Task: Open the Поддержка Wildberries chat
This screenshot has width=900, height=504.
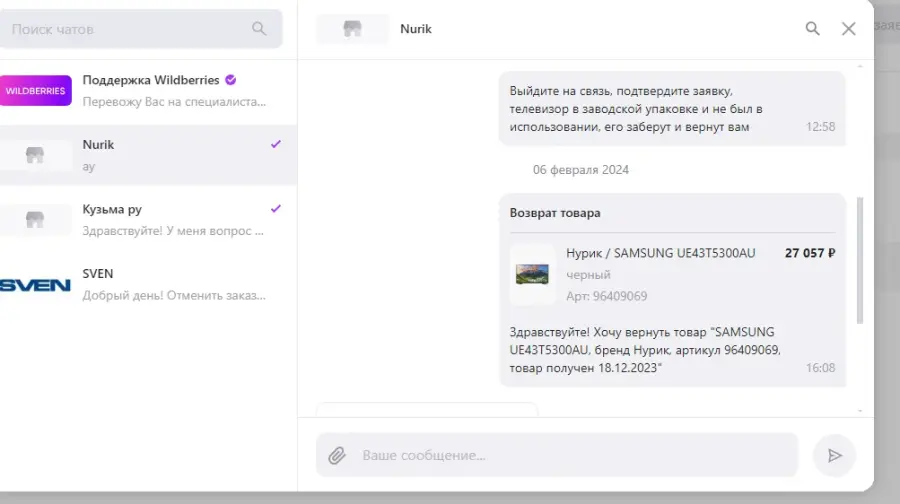Action: (149, 91)
